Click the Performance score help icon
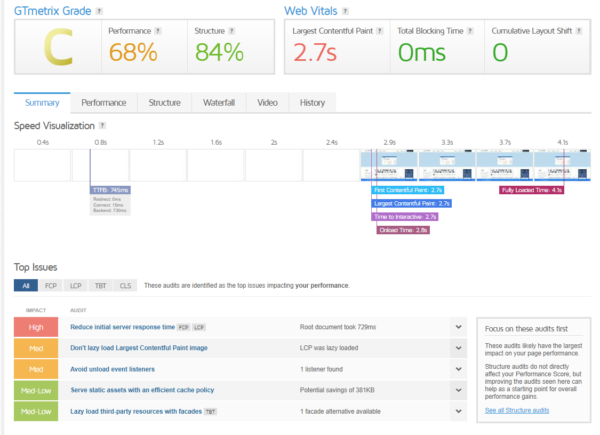Image resolution: width=600 pixels, height=435 pixels. point(156,31)
